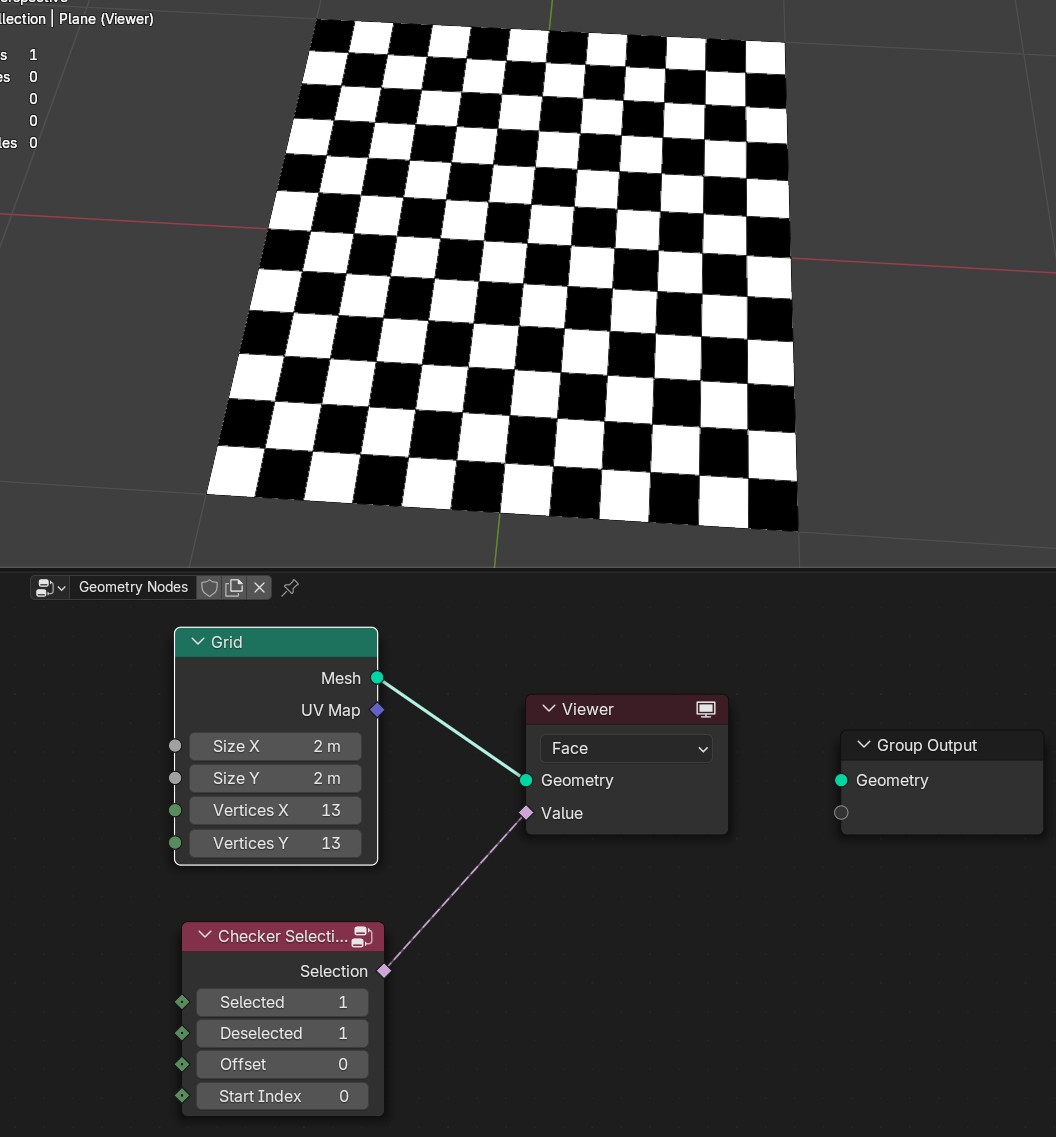Edit the Offset value field

pos(283,1064)
